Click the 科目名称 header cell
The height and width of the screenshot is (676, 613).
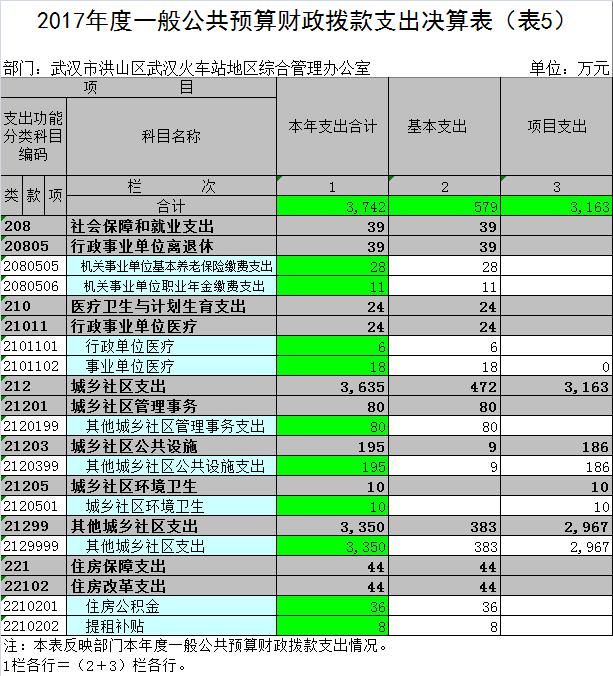172,135
